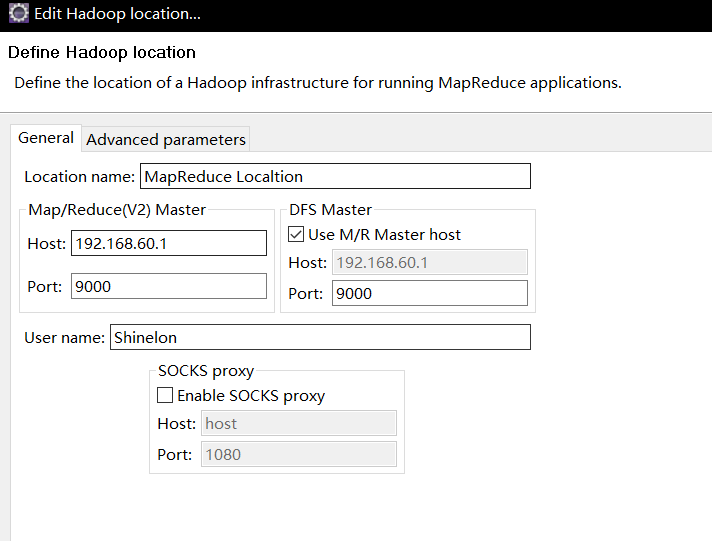This screenshot has height=541, width=712.
Task: Focus the Map/Reduce Master Host field
Action: [169, 243]
